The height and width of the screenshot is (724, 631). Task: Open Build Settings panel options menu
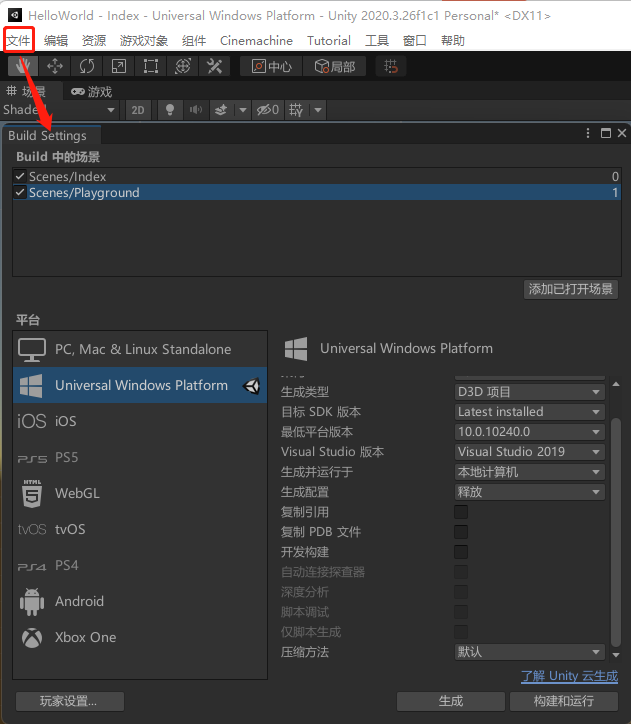click(x=588, y=133)
